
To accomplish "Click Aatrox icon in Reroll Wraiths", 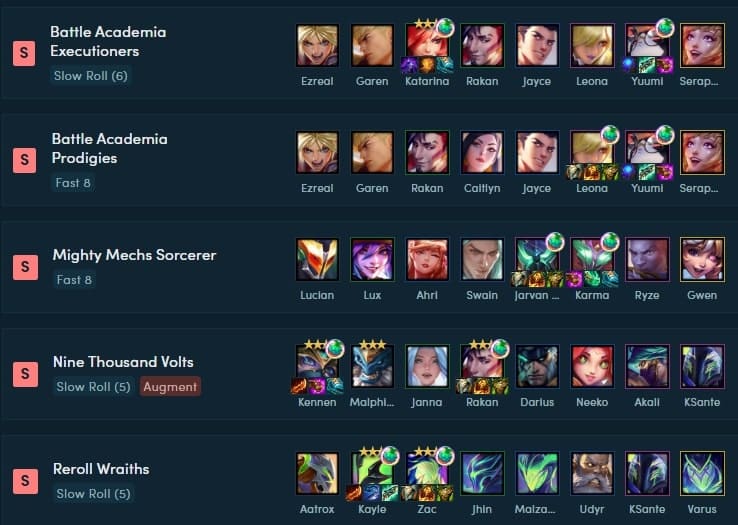I will click(x=317, y=473).
